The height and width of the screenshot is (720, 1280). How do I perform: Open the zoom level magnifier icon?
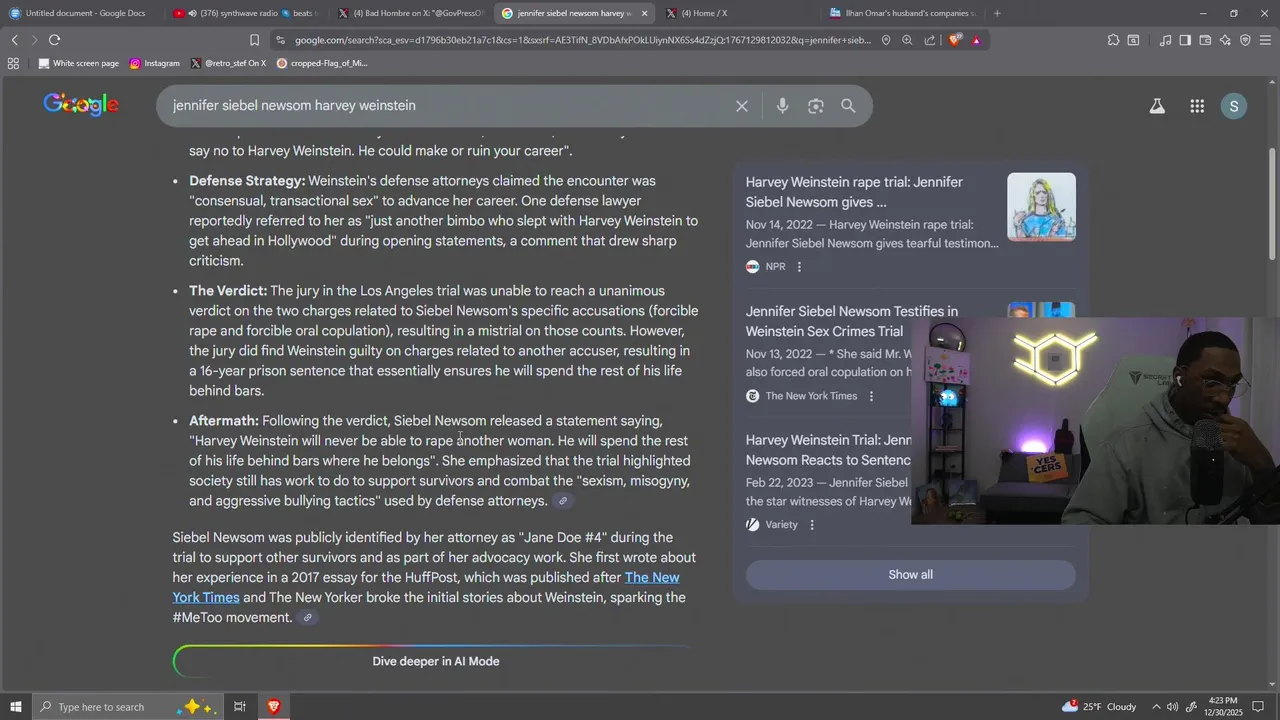[x=907, y=40]
